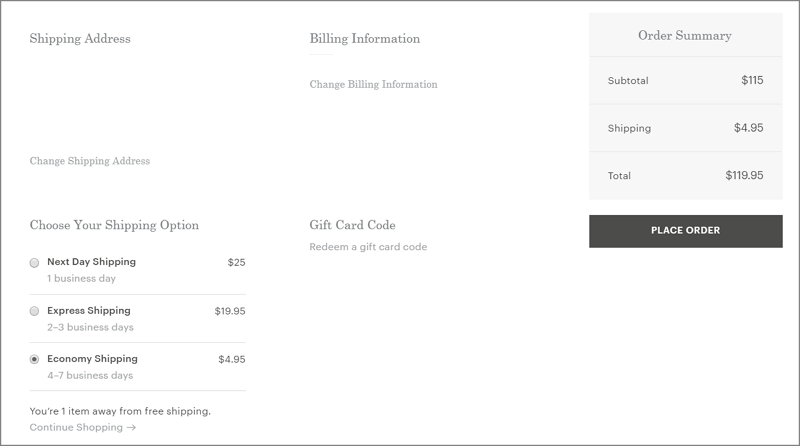Click the Next Day Shipping label

[x=91, y=262]
